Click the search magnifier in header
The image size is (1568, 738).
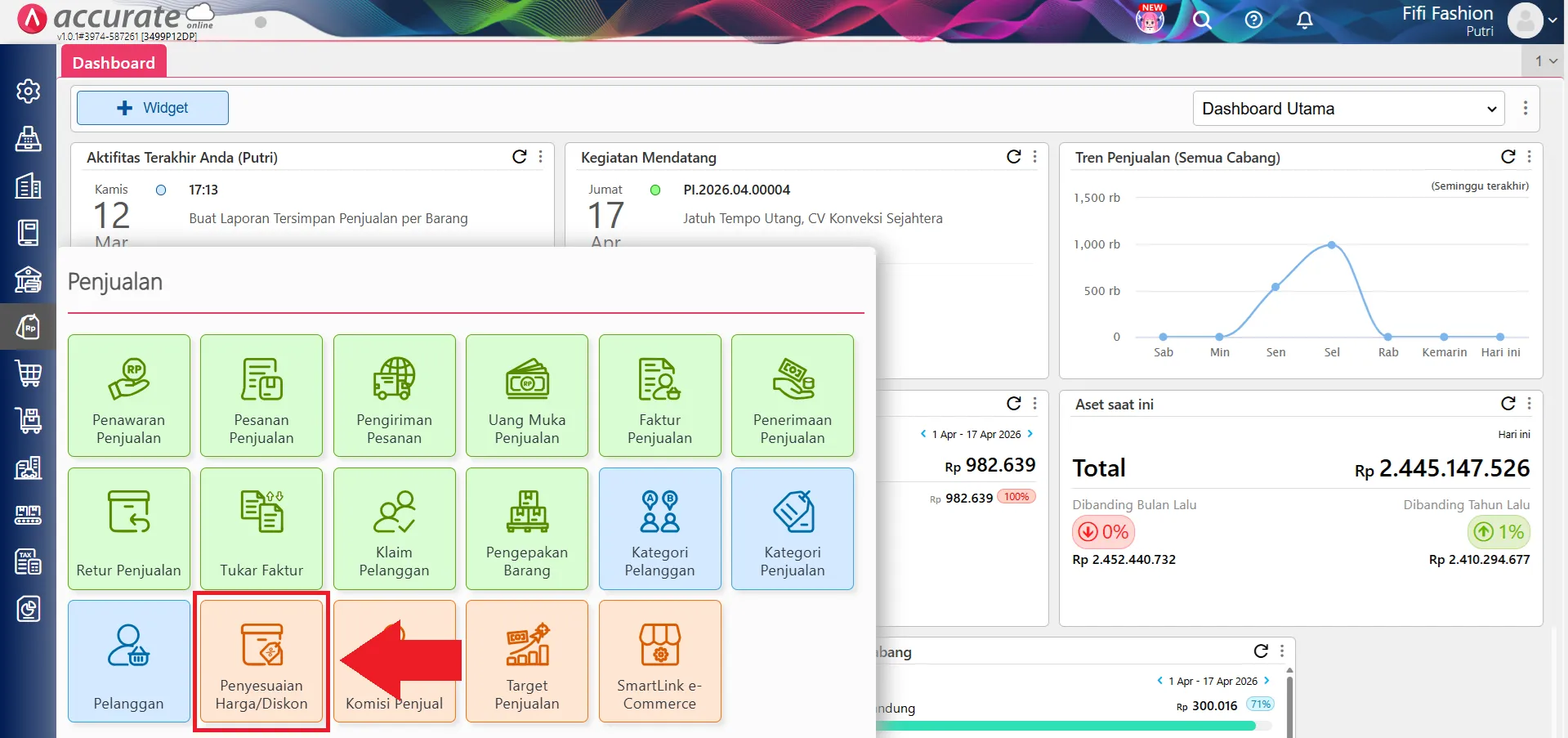tap(1202, 20)
